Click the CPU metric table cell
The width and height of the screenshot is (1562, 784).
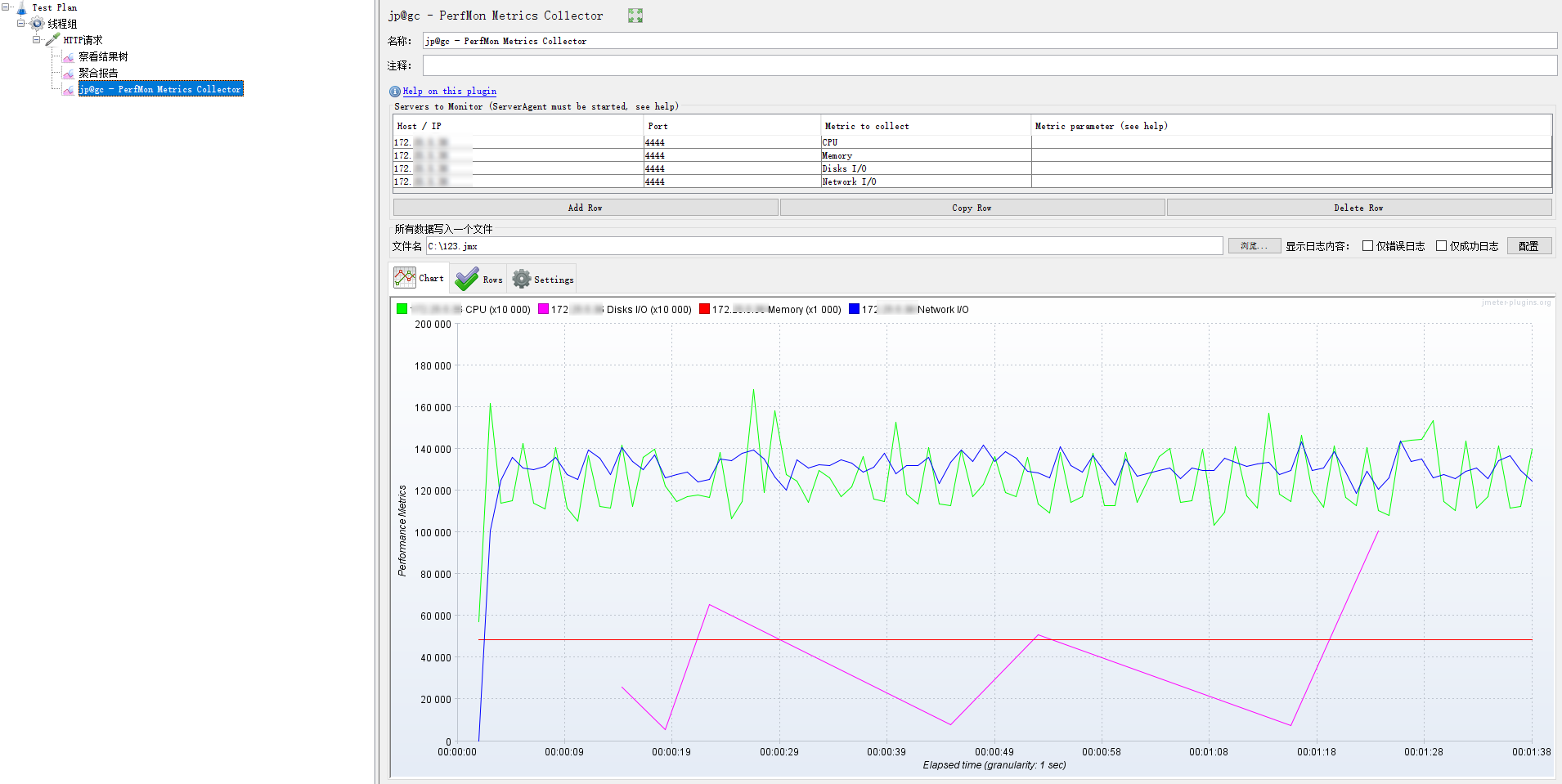click(x=926, y=142)
